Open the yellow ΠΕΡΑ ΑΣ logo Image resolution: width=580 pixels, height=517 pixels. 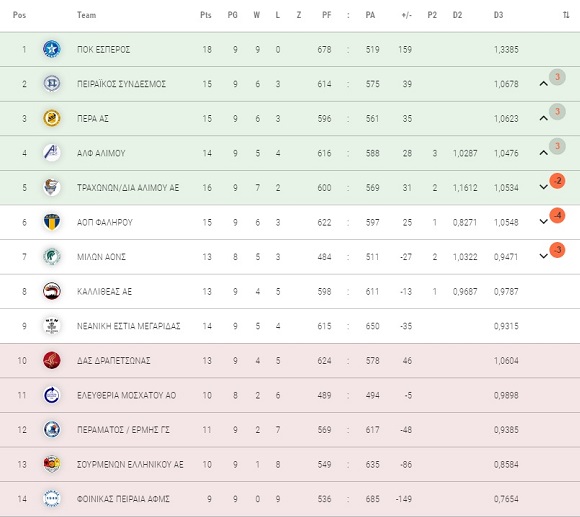tap(51, 118)
